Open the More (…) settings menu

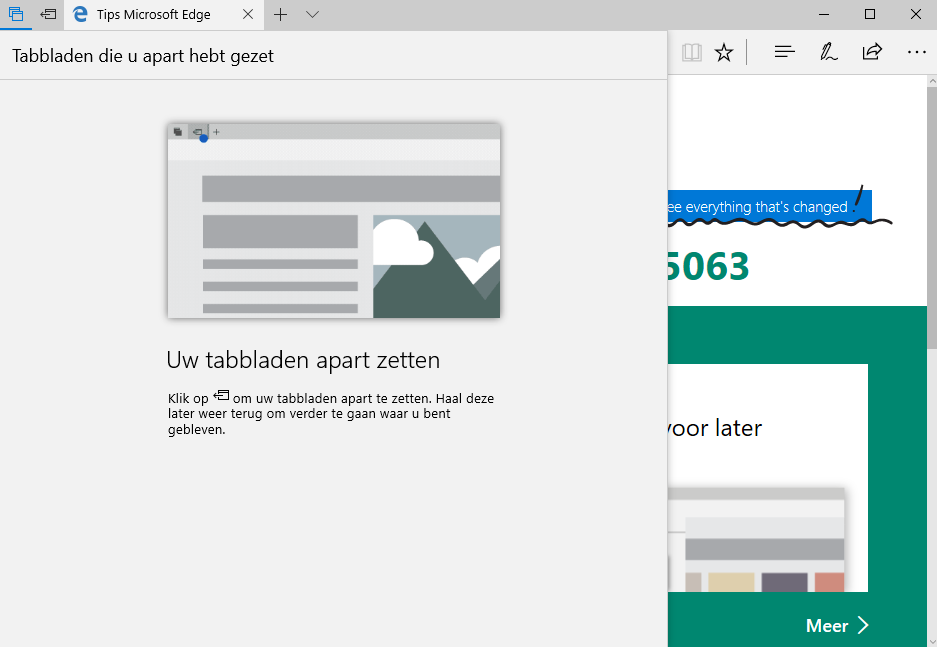[916, 52]
